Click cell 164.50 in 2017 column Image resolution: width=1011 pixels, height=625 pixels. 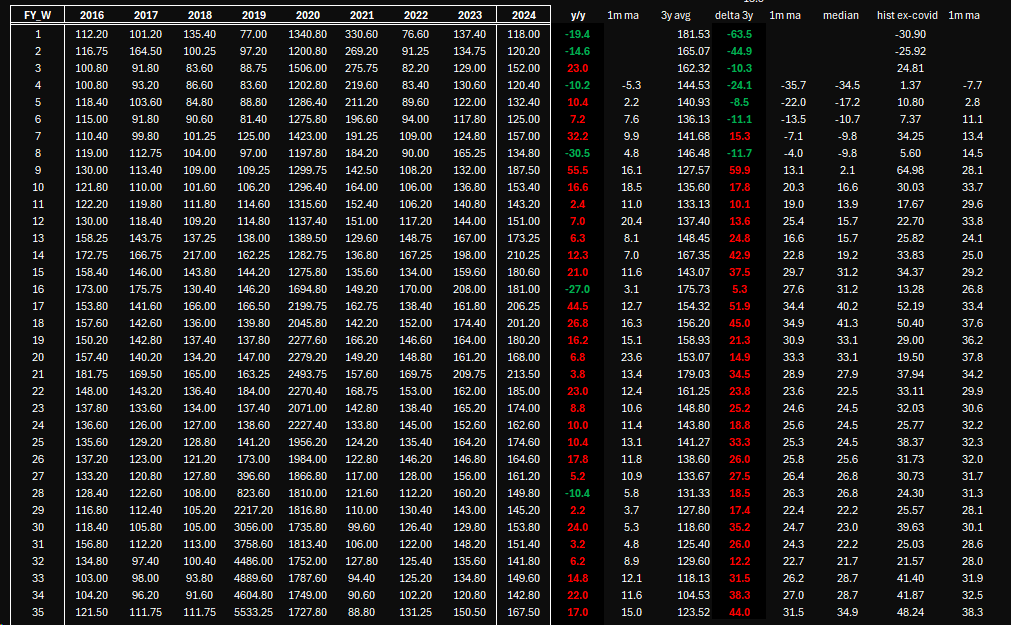click(146, 51)
